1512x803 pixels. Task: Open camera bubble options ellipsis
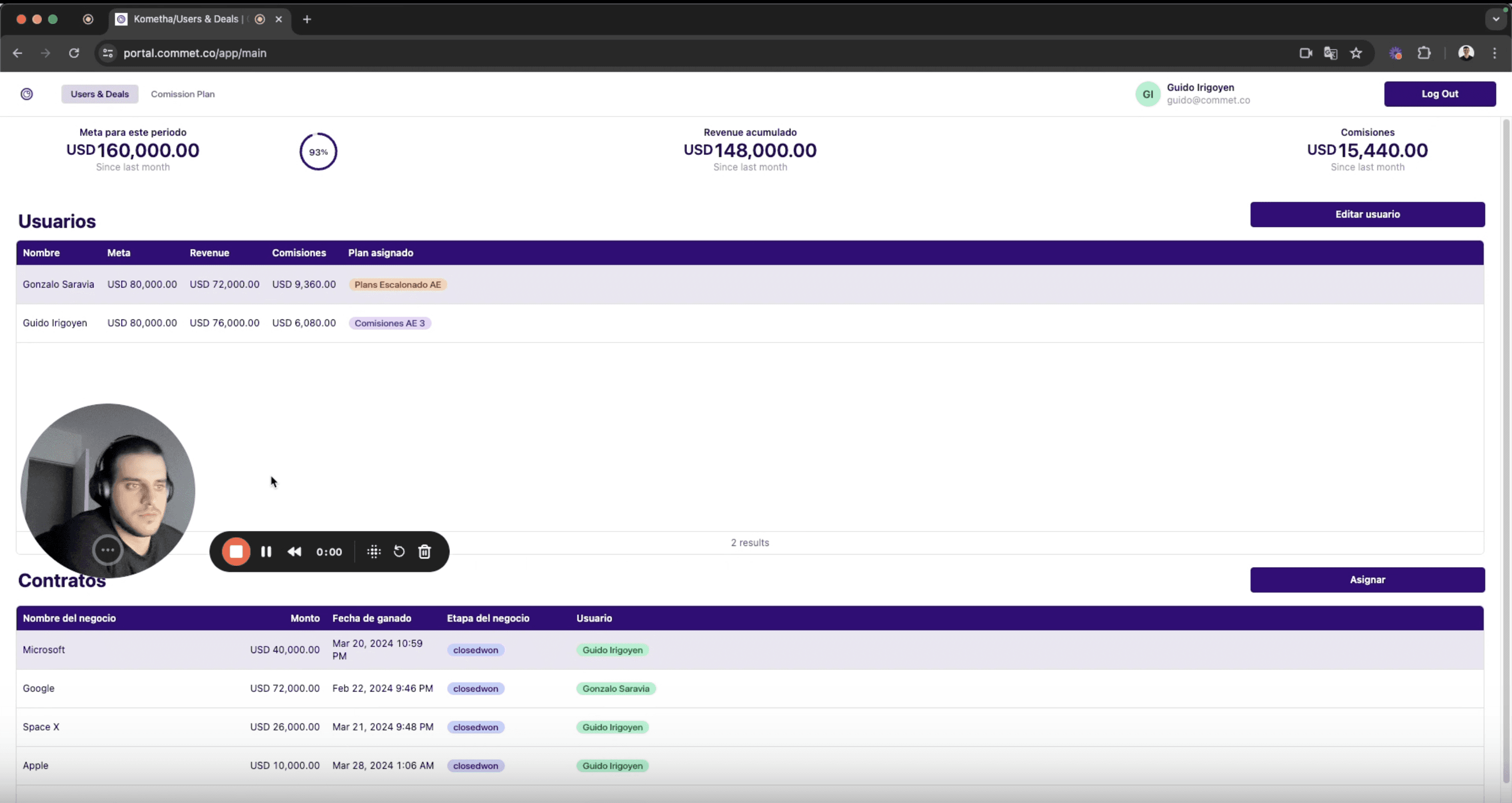click(107, 550)
